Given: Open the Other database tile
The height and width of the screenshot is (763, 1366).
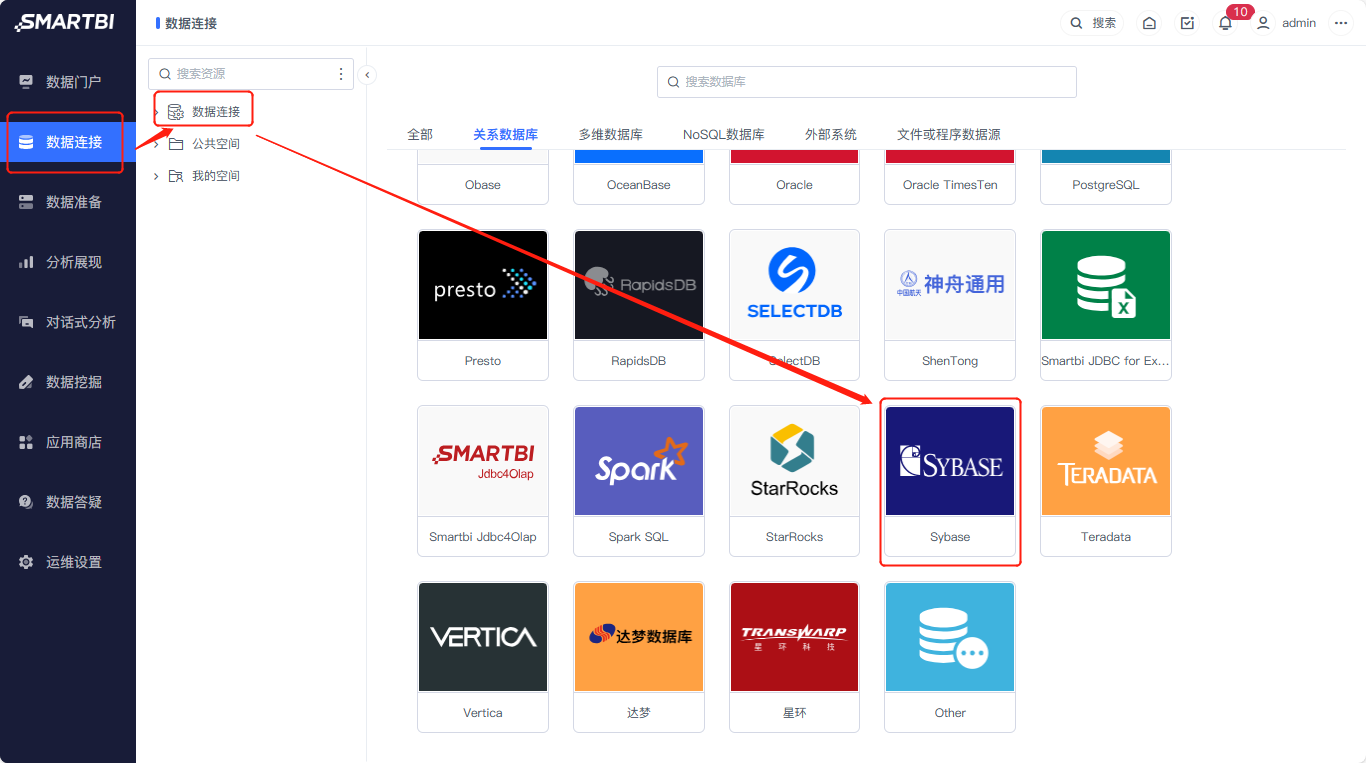Looking at the screenshot, I should (950, 657).
